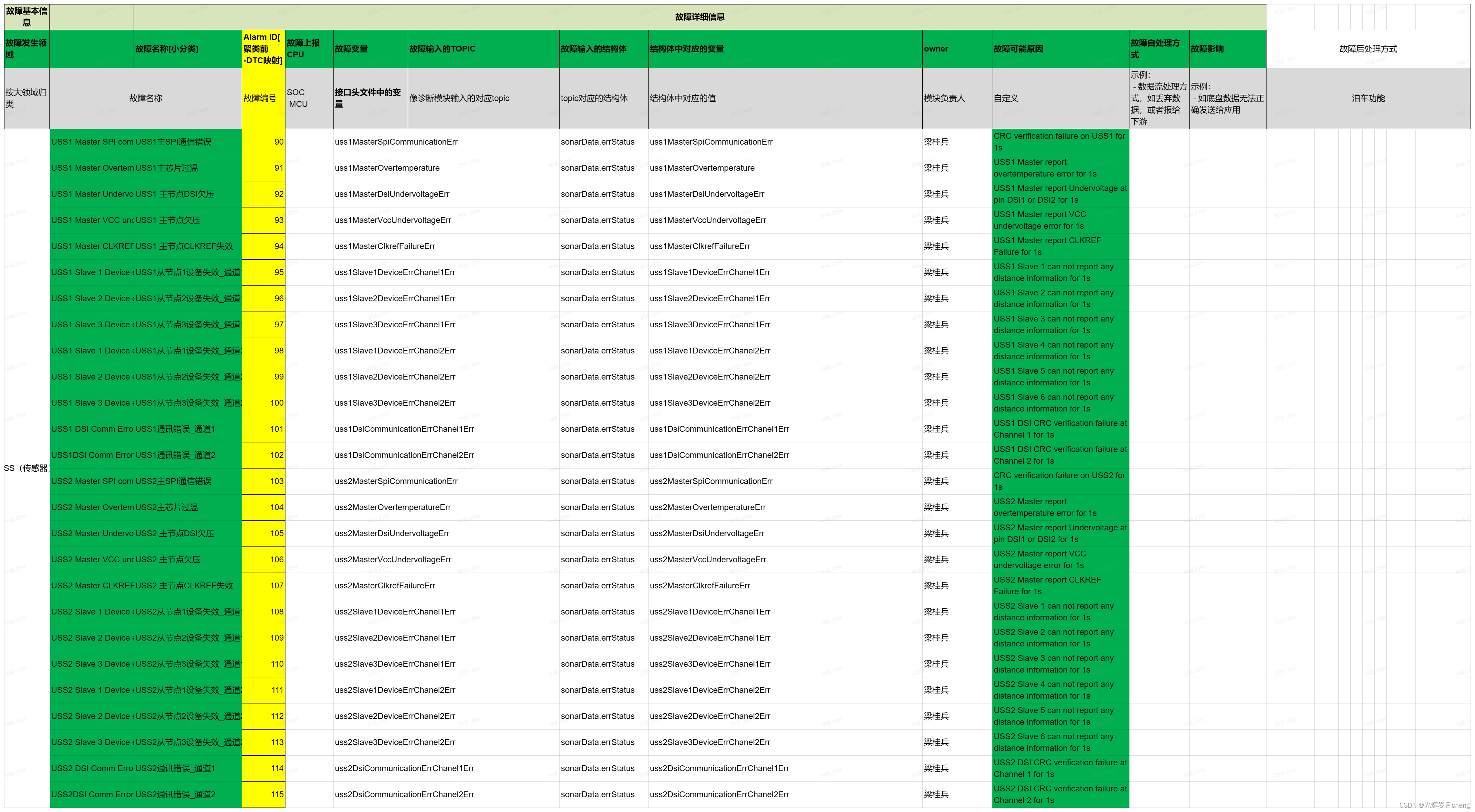This screenshot has width=1475, height=812.
Task: Click owner '梁桂兵' in Alarm 112 row
Action: pyautogui.click(x=957, y=717)
